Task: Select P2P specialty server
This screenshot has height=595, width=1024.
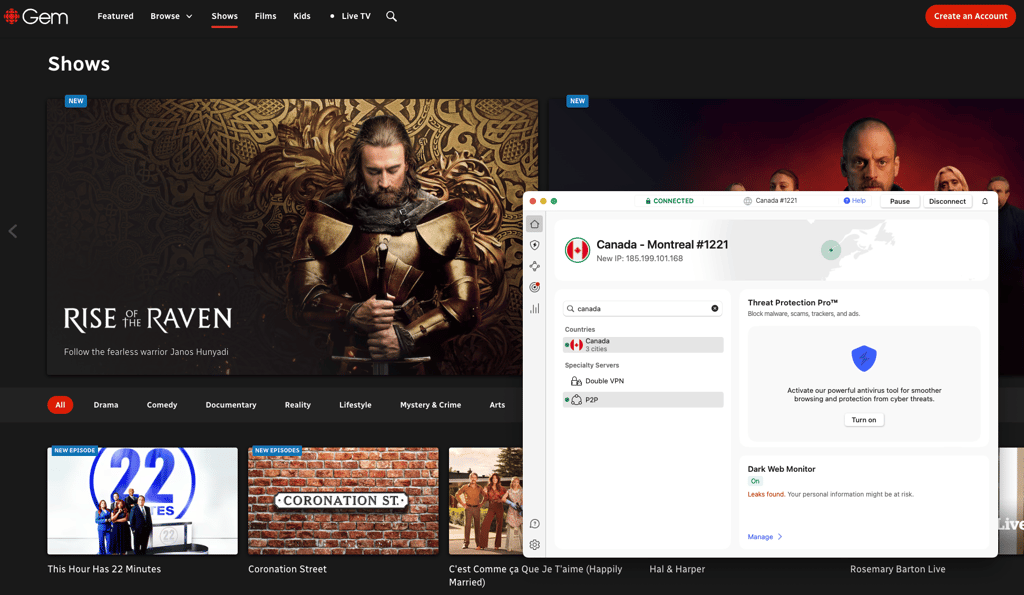Action: tap(643, 400)
